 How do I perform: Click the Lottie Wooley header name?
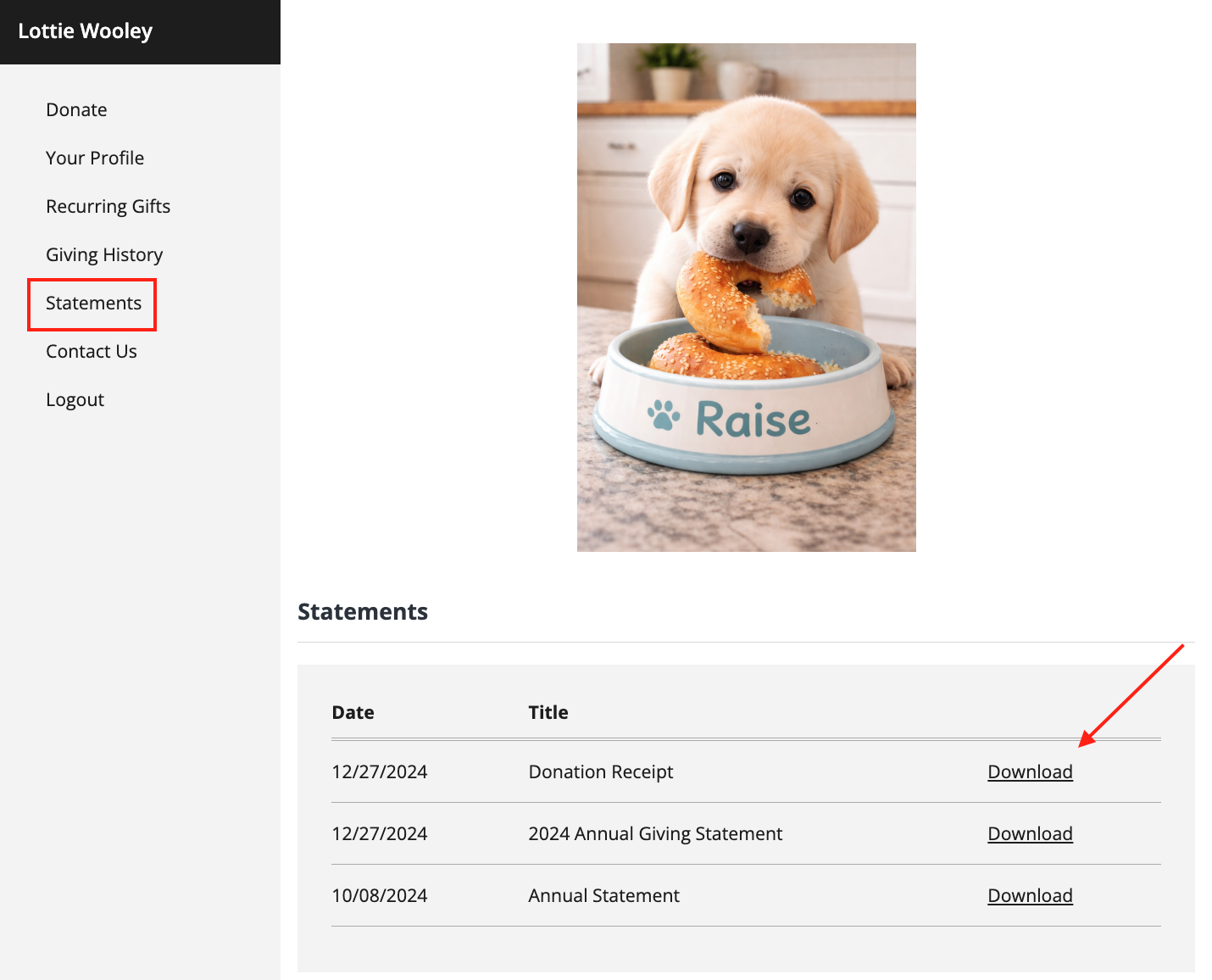pos(86,31)
